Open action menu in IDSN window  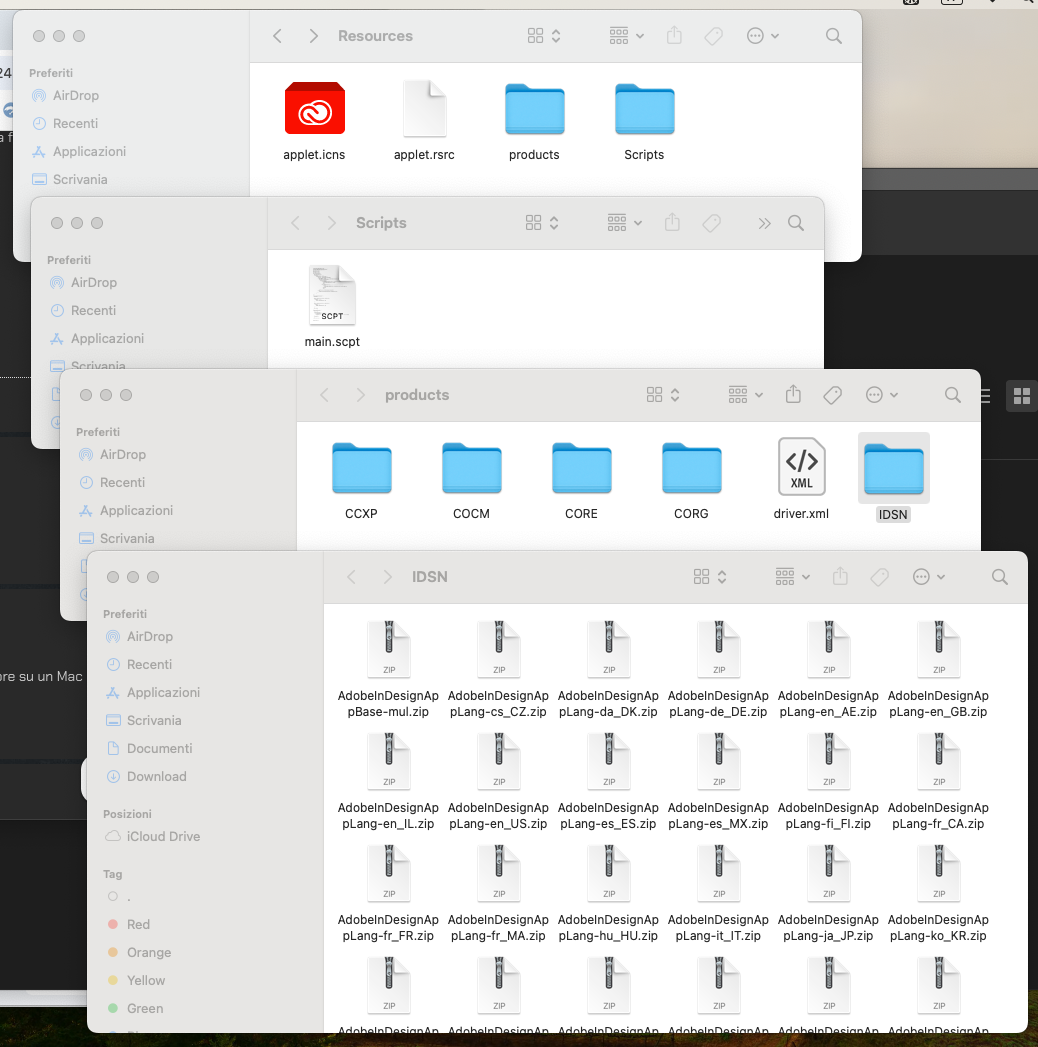929,577
